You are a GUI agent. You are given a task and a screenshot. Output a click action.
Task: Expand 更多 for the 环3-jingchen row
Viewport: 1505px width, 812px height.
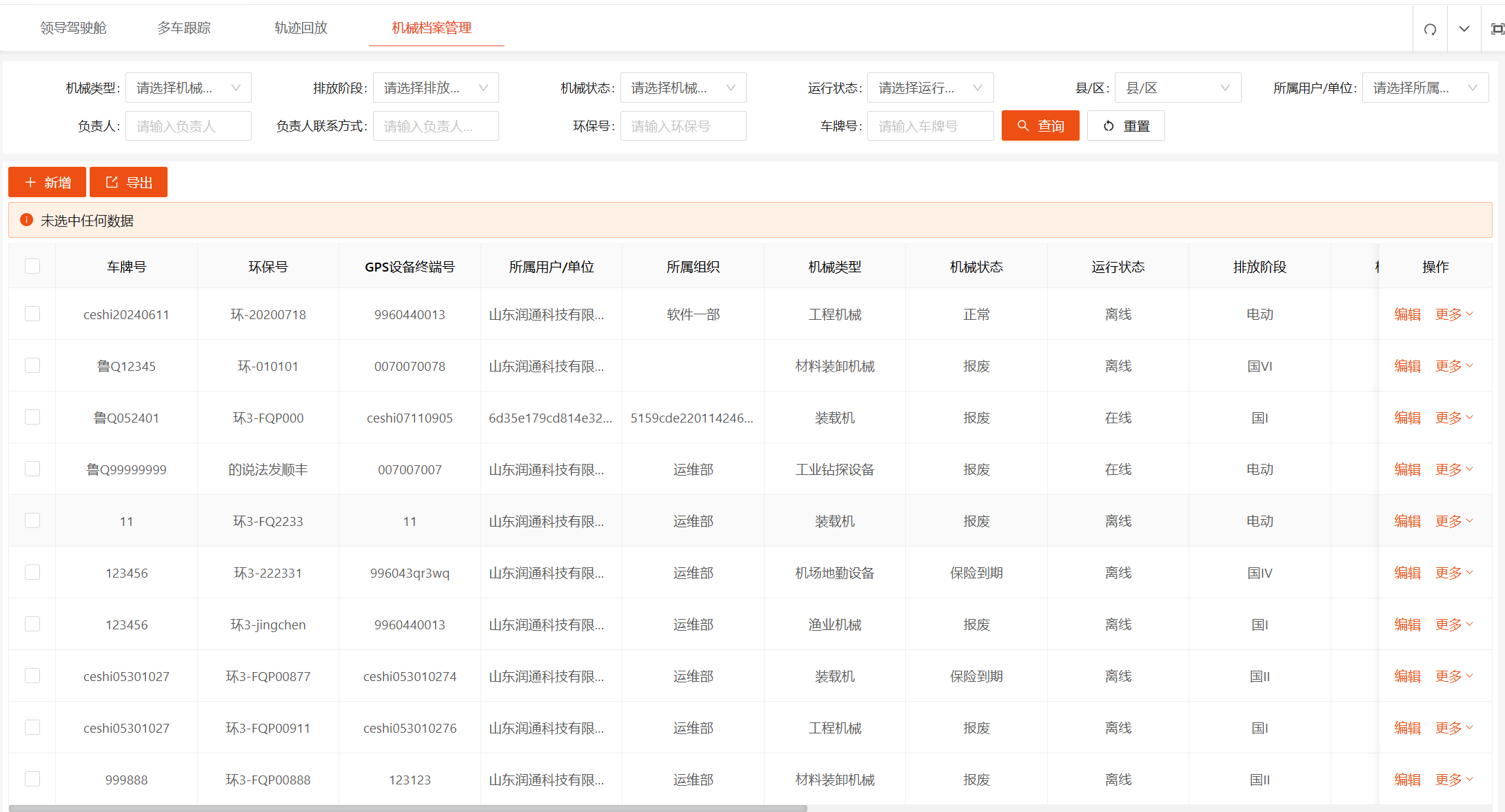[1454, 625]
